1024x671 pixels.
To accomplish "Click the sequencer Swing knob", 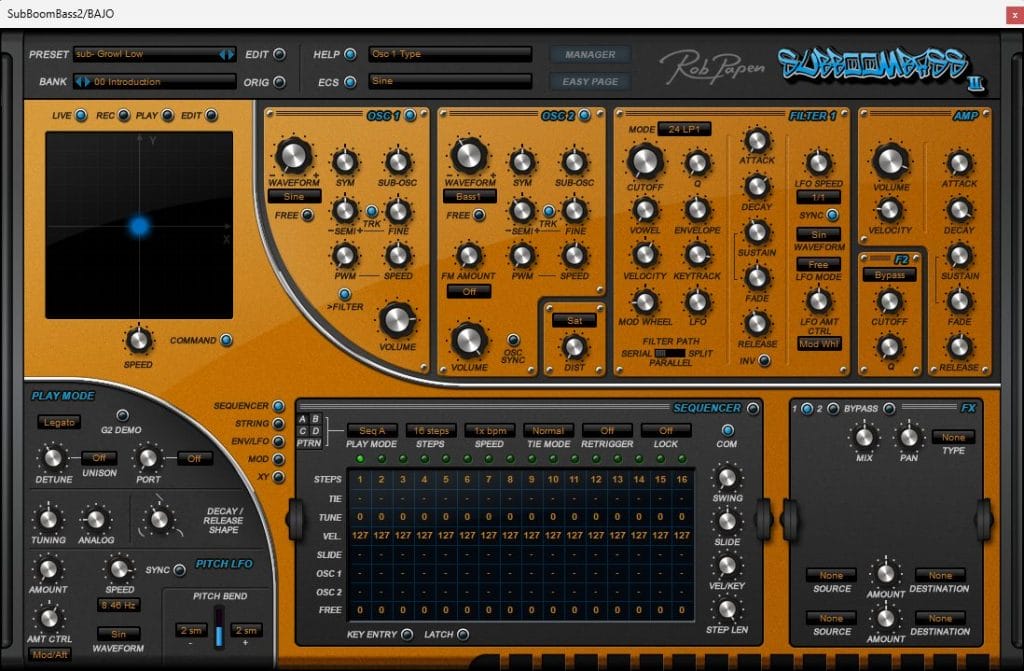I will click(x=727, y=478).
